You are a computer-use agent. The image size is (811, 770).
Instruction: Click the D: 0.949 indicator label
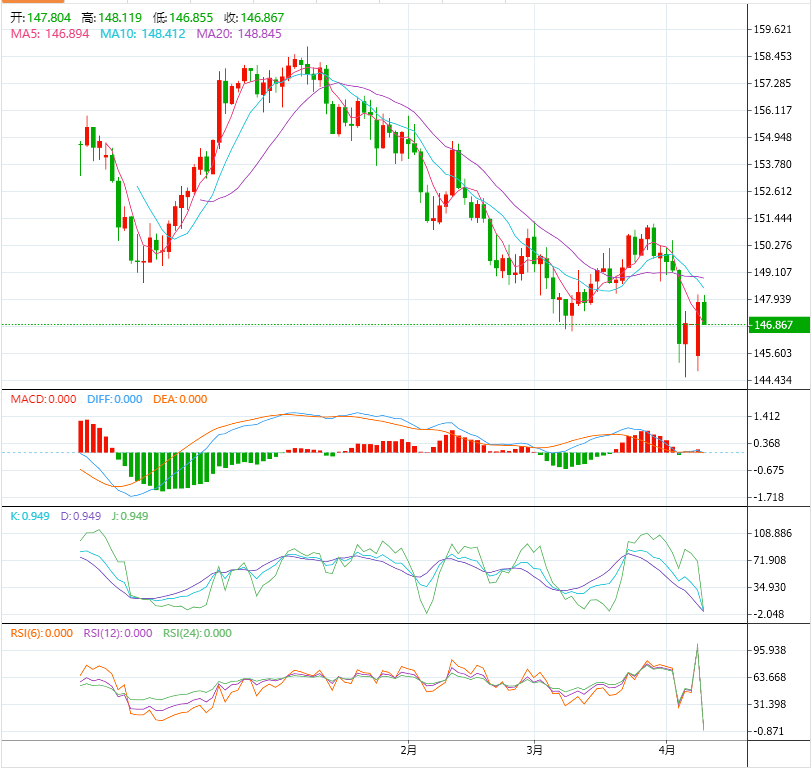81,516
